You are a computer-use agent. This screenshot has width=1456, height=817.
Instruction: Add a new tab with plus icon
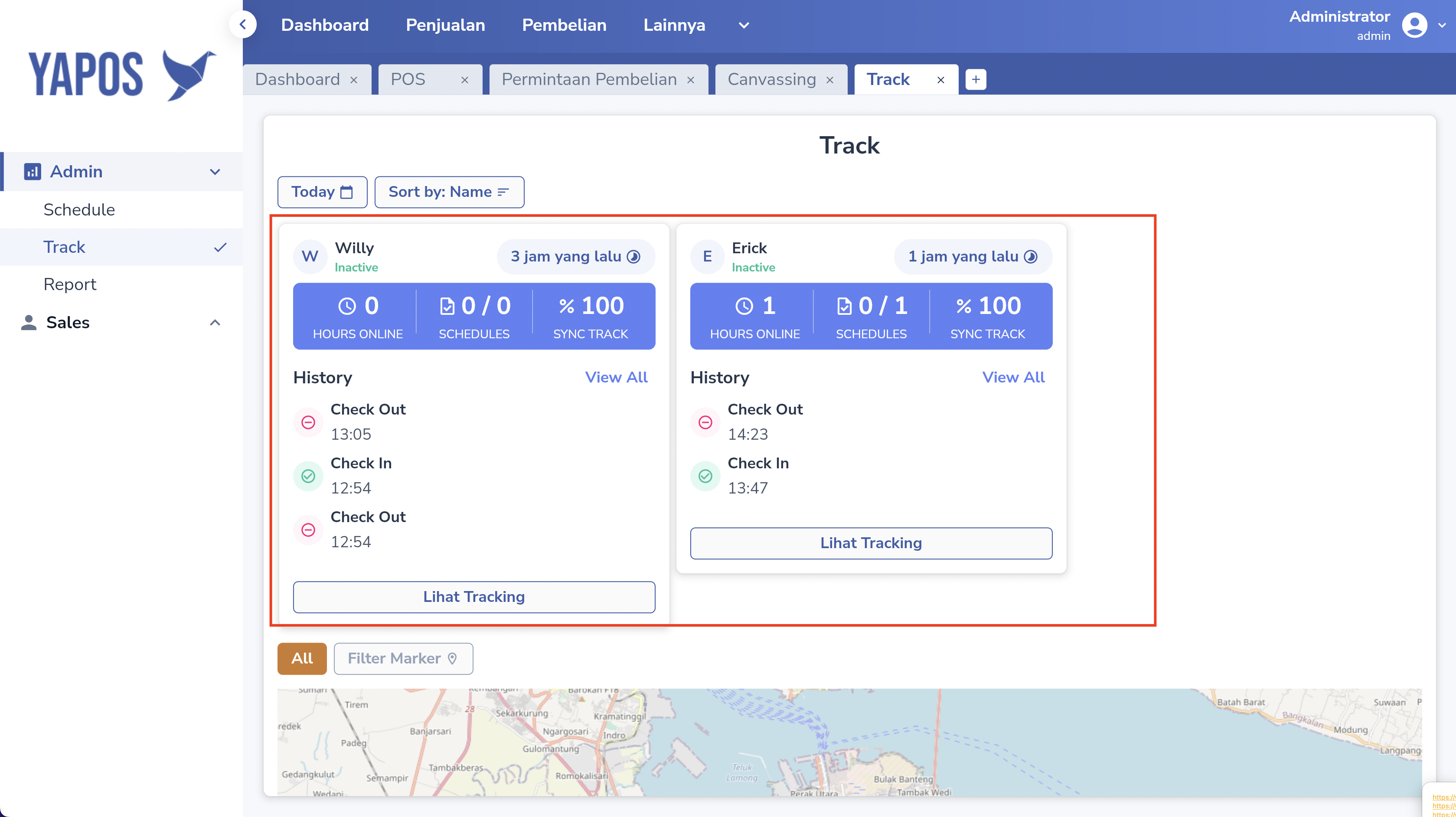click(x=976, y=80)
